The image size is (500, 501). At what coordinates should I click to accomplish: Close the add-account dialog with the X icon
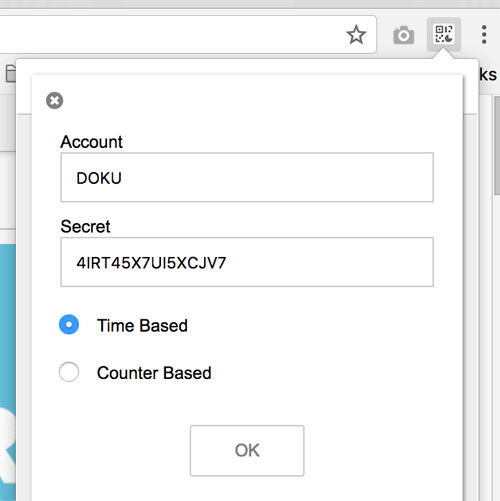click(x=54, y=100)
